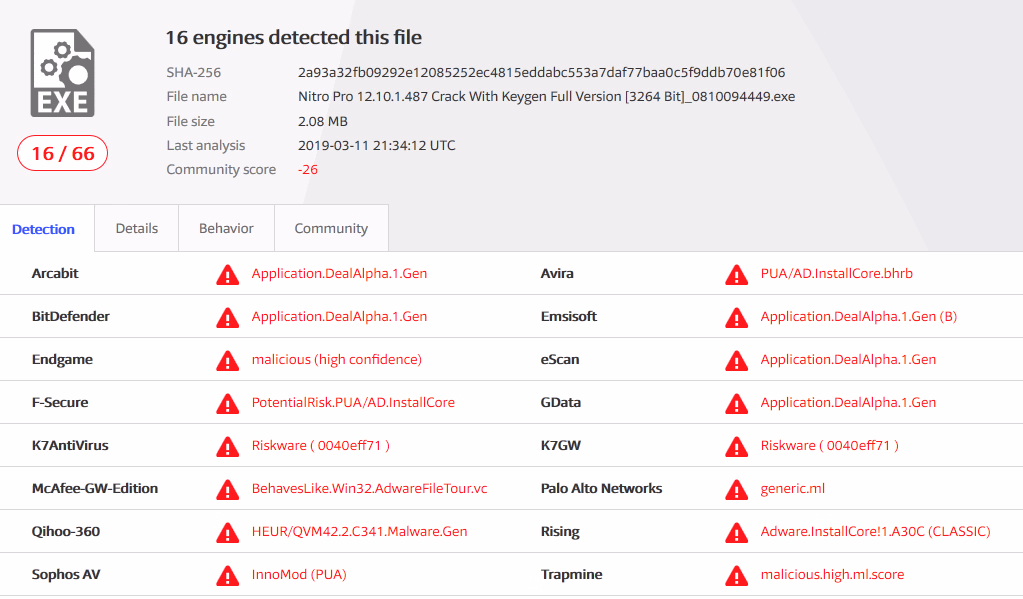The height and width of the screenshot is (599, 1023).
Task: Click the warning triangle next to Sophos AV
Action: (227, 576)
